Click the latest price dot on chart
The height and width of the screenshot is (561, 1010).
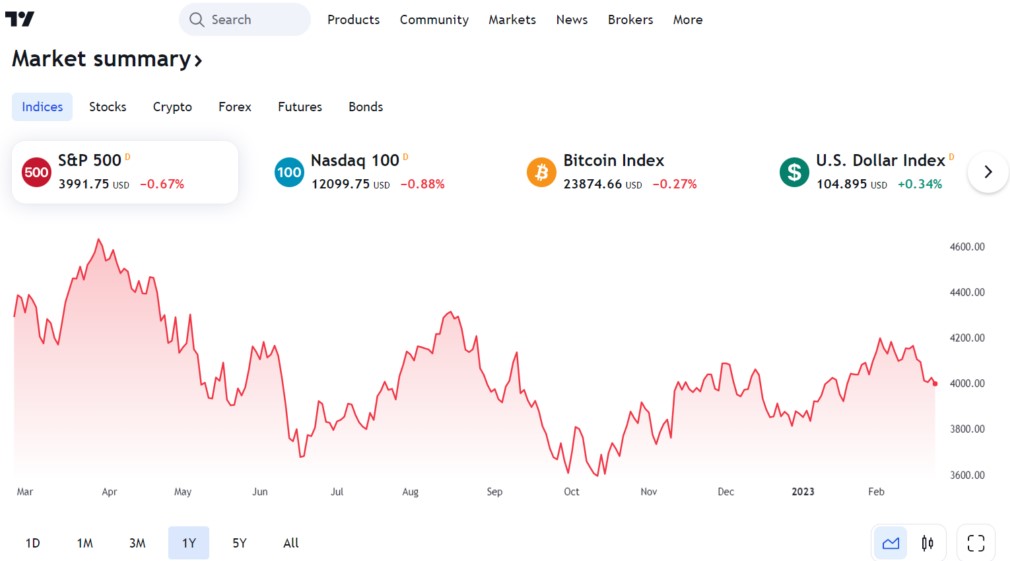pyautogui.click(x=935, y=384)
